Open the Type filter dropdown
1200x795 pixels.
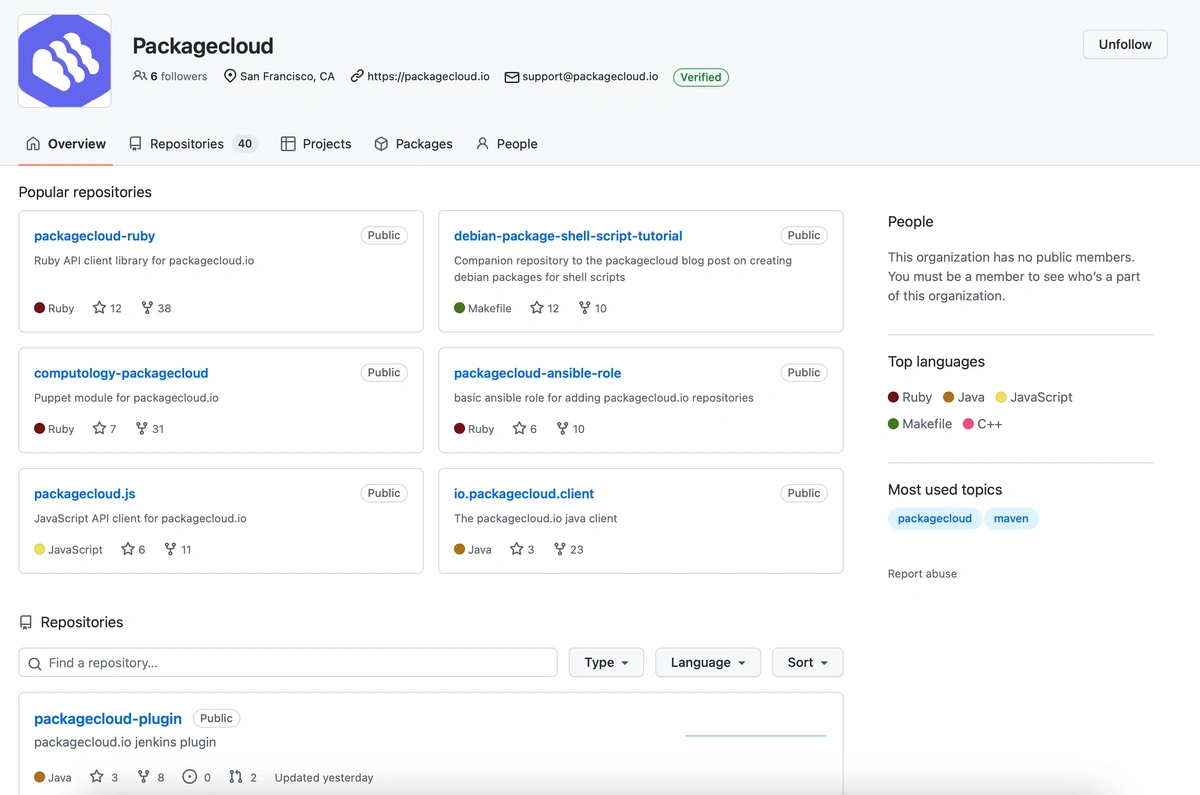tap(606, 662)
